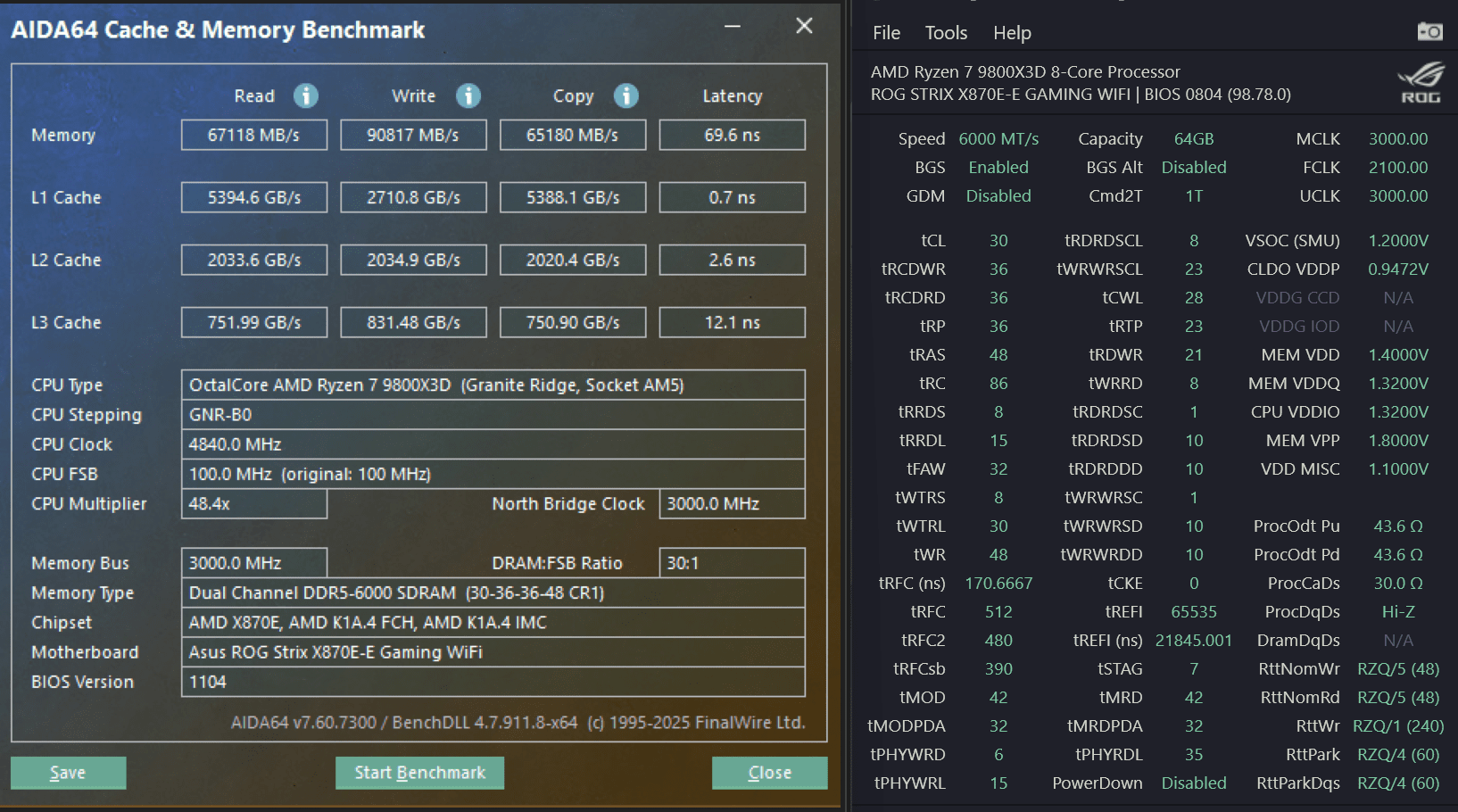1458x812 pixels.
Task: Open the File menu
Action: coord(886,33)
